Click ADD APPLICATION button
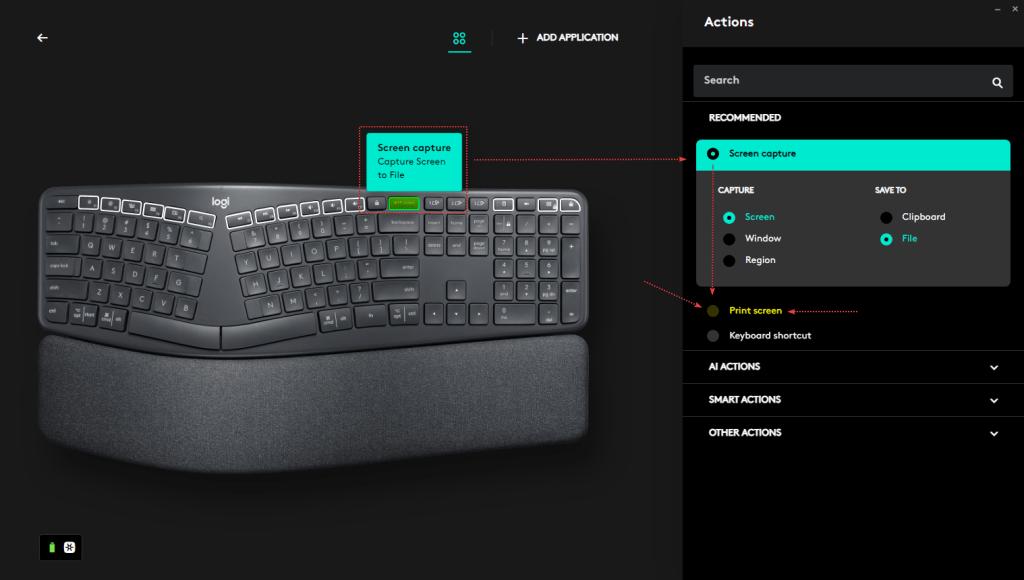 click(x=568, y=38)
